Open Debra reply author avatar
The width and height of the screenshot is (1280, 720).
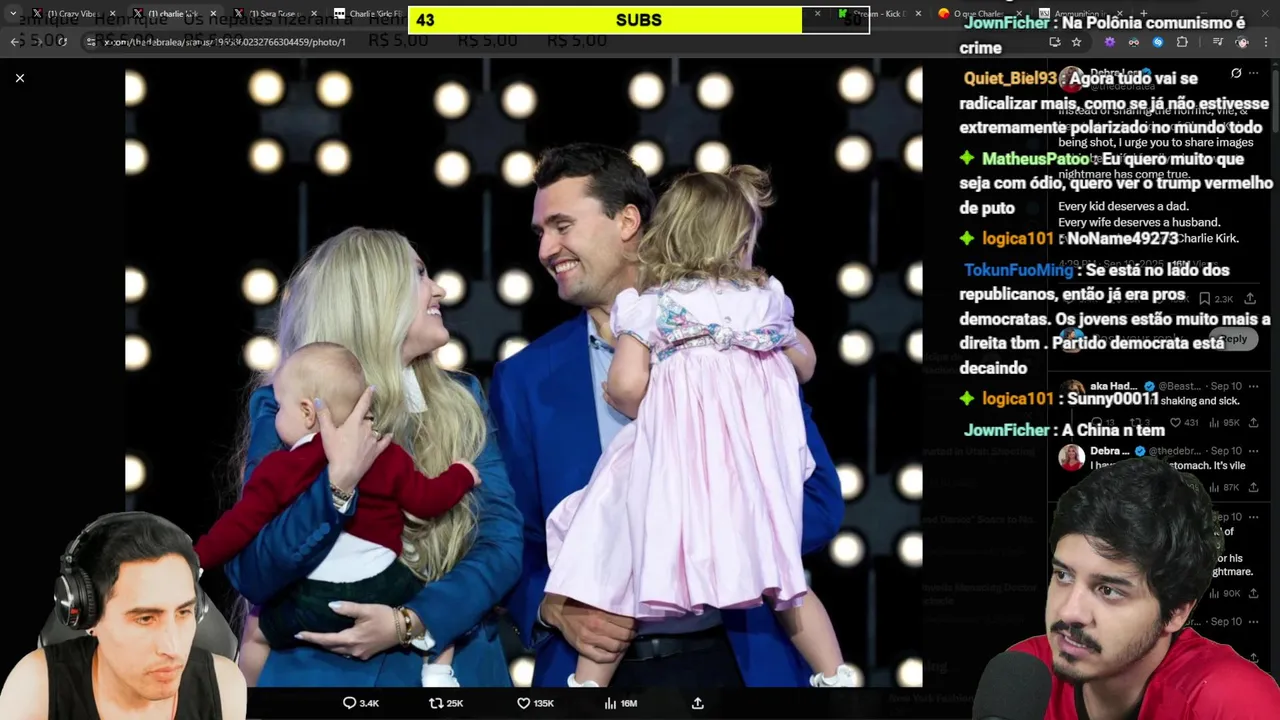[x=1072, y=457]
